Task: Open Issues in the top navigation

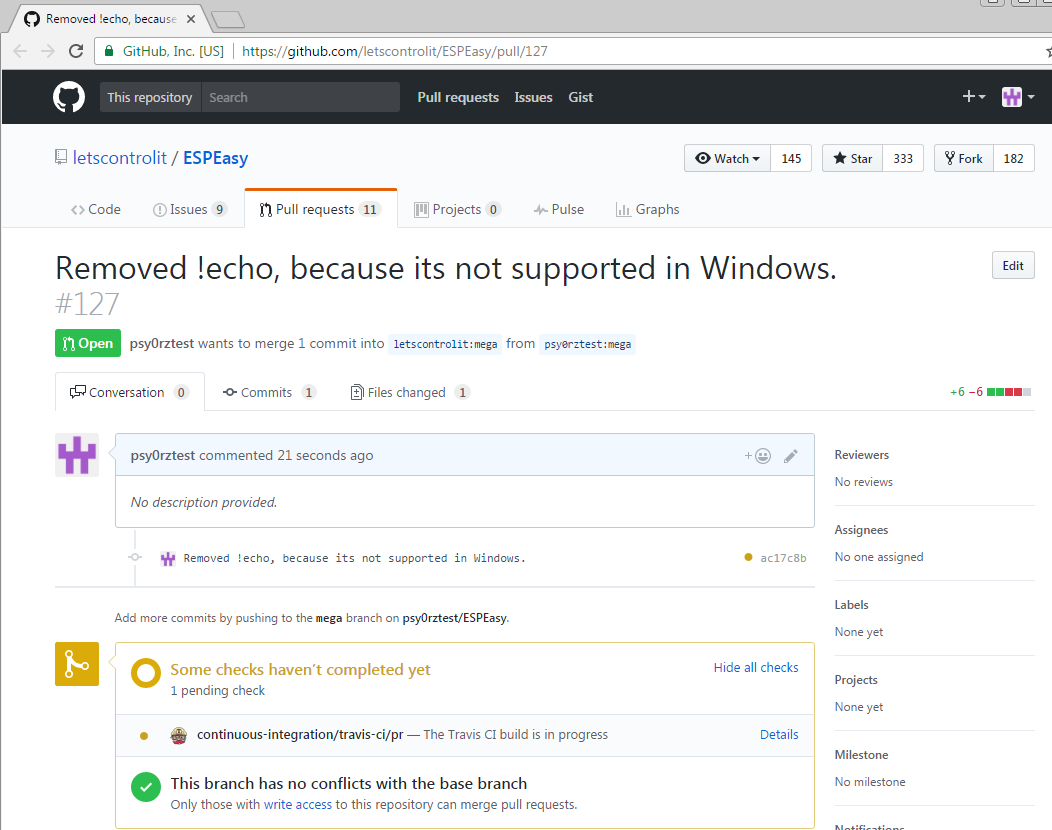Action: tap(533, 97)
